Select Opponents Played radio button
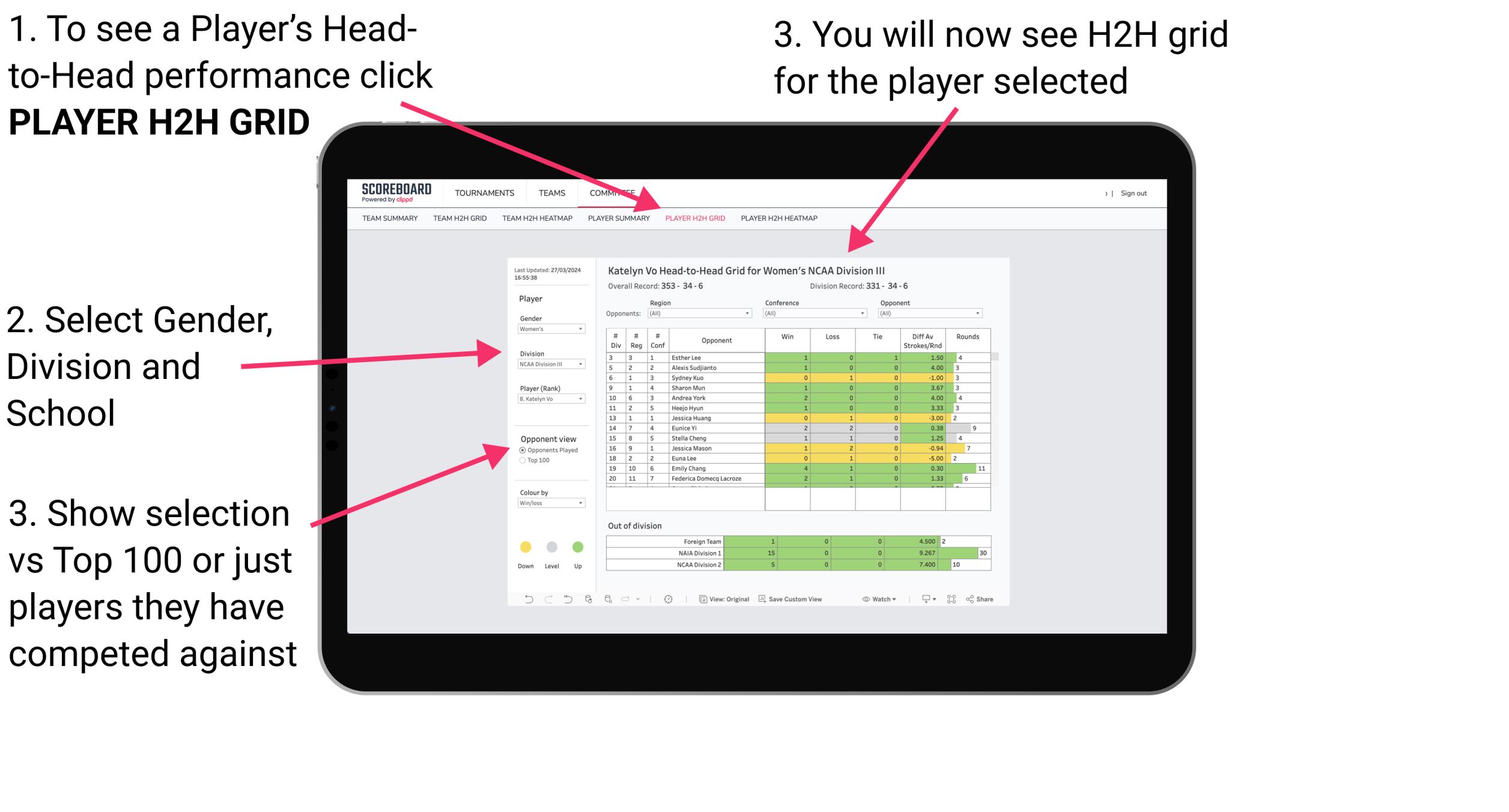The height and width of the screenshot is (812, 1509). point(521,450)
